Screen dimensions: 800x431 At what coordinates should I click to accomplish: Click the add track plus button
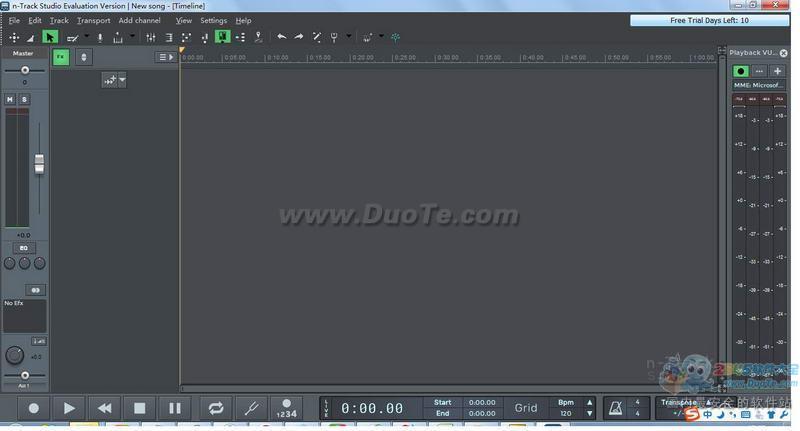point(110,80)
